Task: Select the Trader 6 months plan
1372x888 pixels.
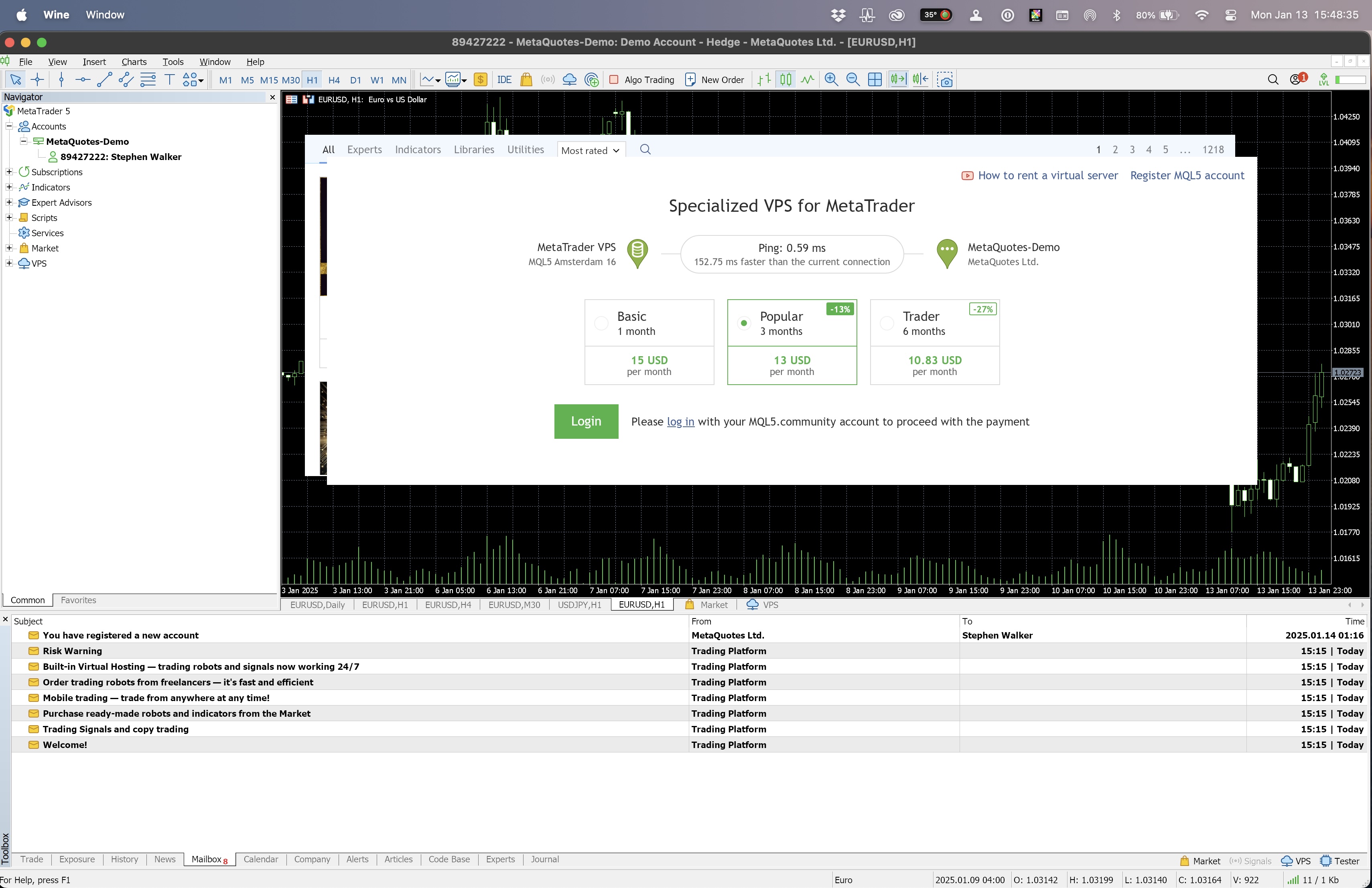Action: 934,342
